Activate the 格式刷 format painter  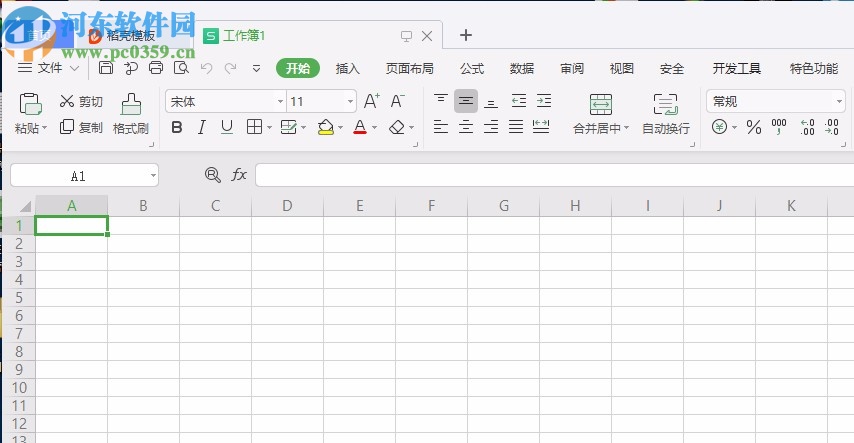pos(131,114)
